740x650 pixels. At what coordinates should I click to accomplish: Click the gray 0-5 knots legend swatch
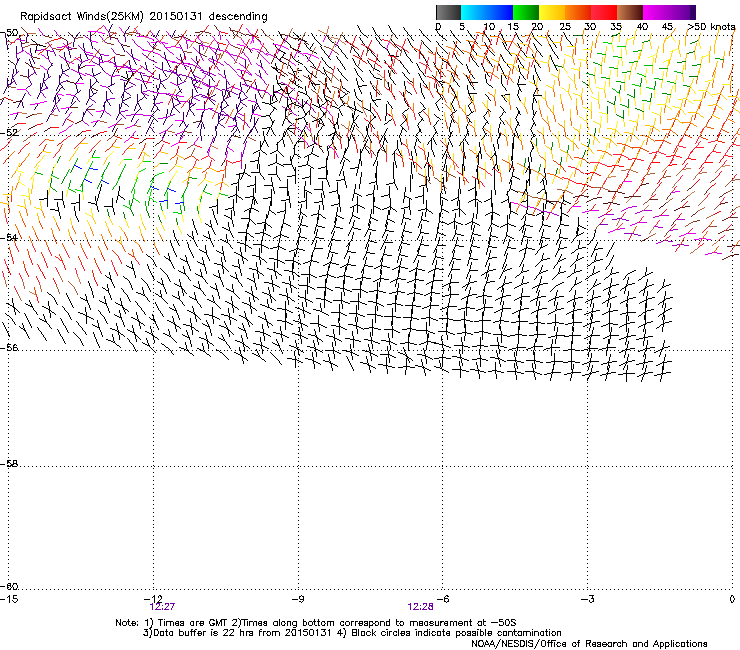point(448,12)
